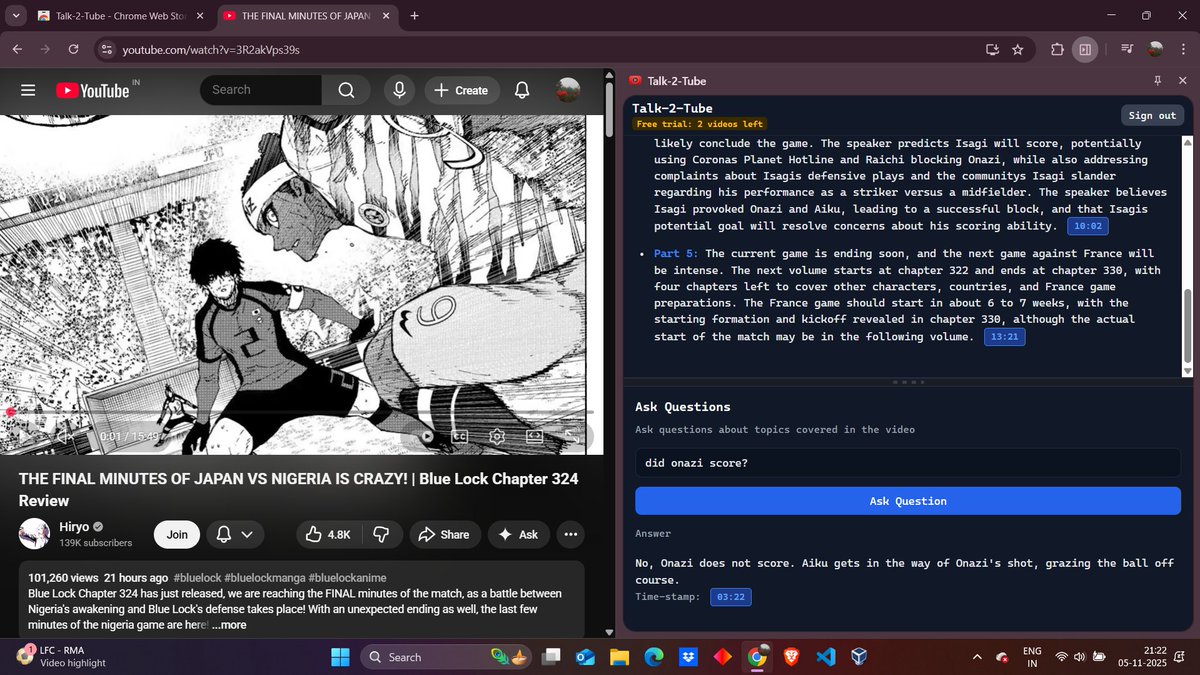
Task: Click the #bluelock hashtag
Action: [x=196, y=578]
